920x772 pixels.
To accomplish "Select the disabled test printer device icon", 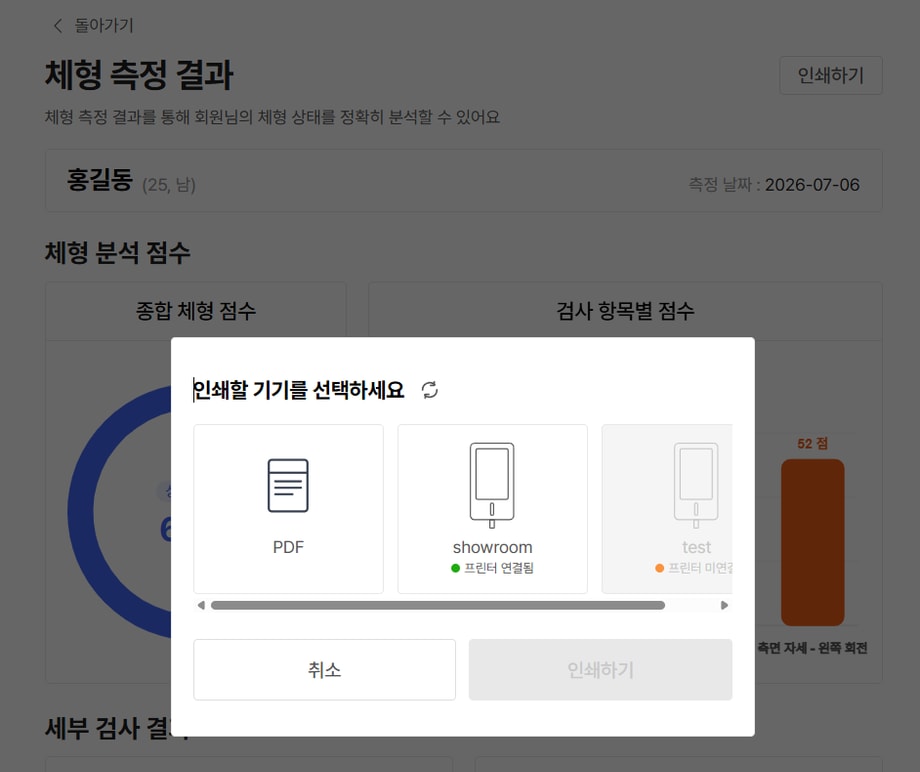I will tap(696, 485).
